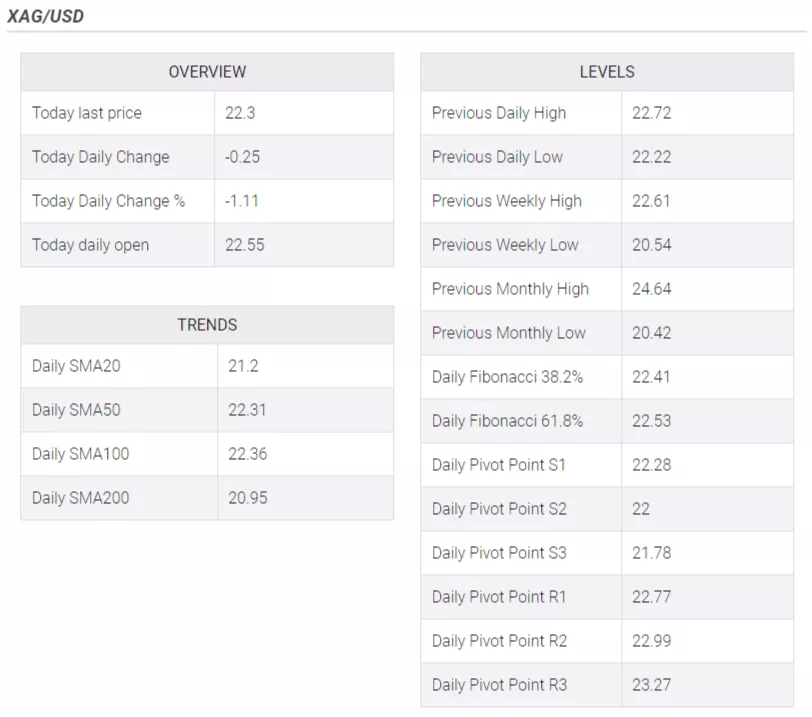Image resolution: width=812 pixels, height=717 pixels.
Task: Click the 'Today daily open' label
Action: 91,245
